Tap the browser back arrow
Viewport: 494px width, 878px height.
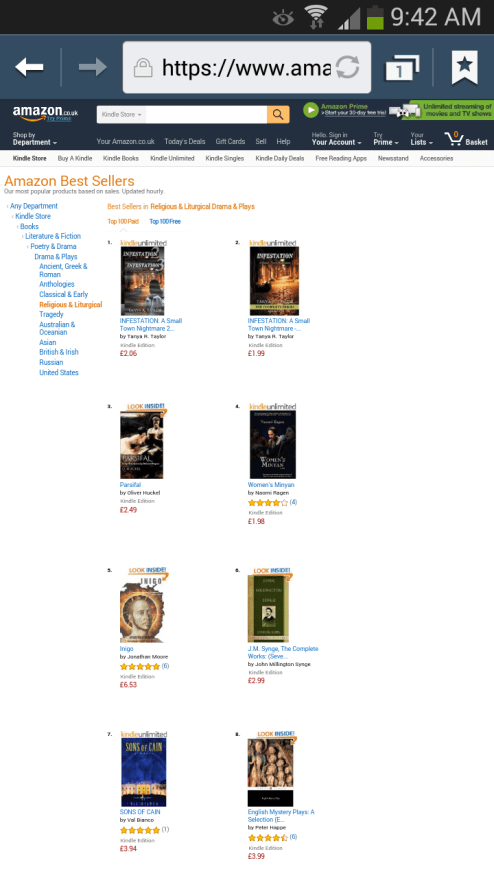(30, 67)
